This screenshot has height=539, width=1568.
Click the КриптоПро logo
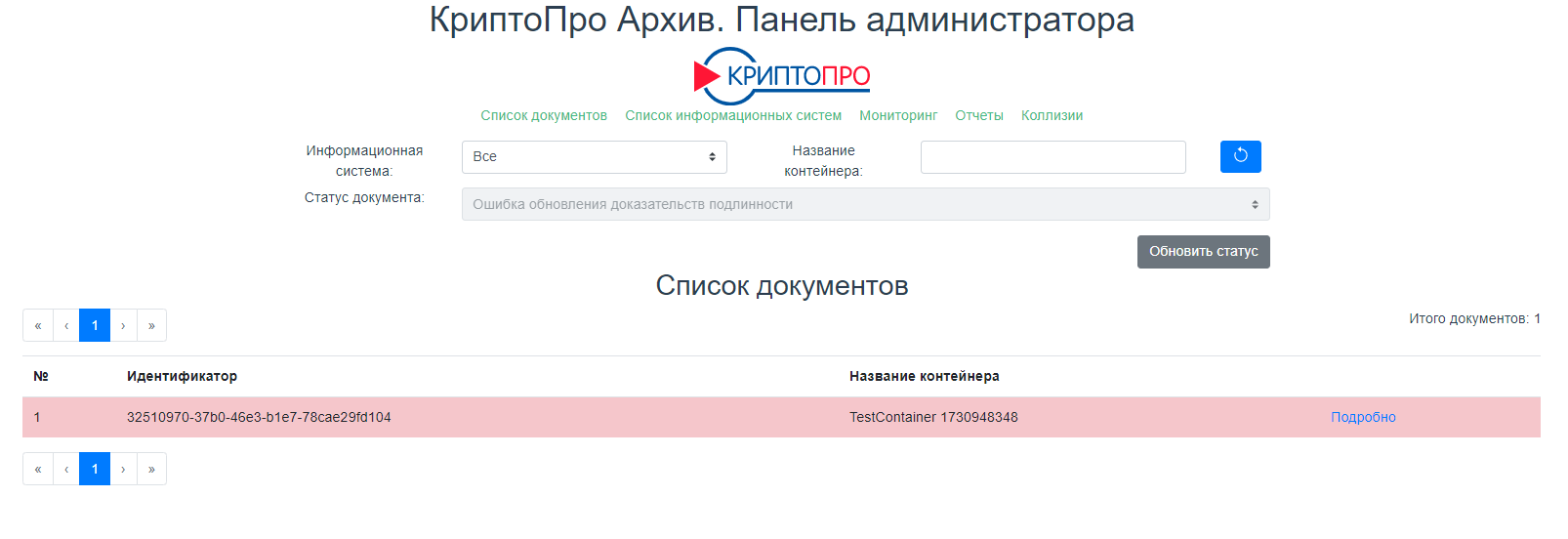pos(782,76)
